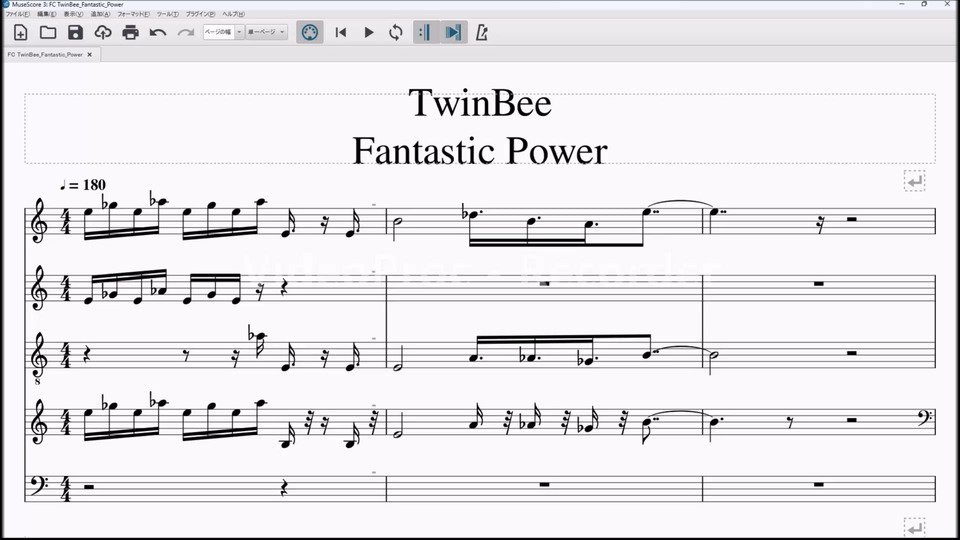Toggle play repeats
The width and height of the screenshot is (960, 540).
click(x=426, y=32)
